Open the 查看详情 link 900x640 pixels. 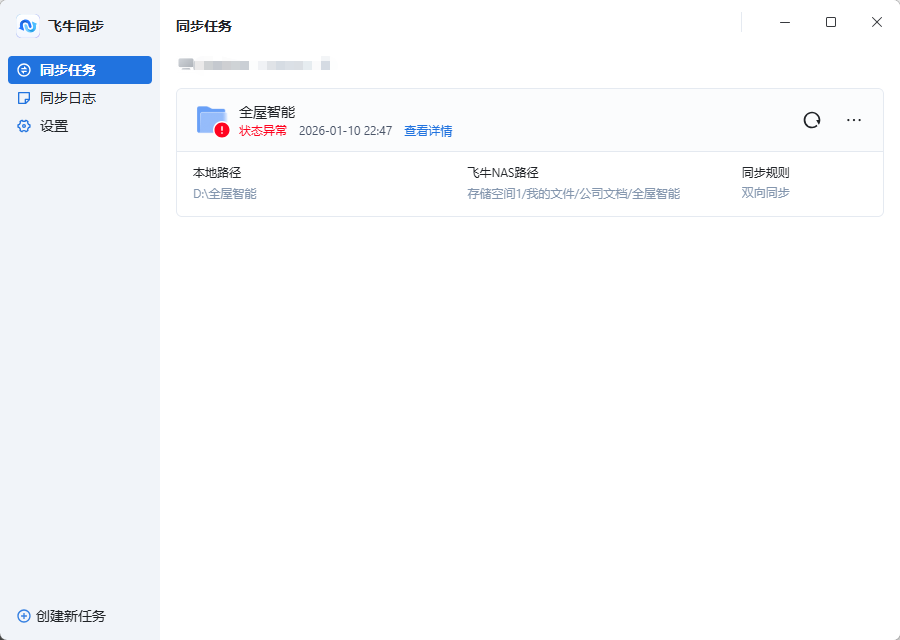click(428, 131)
